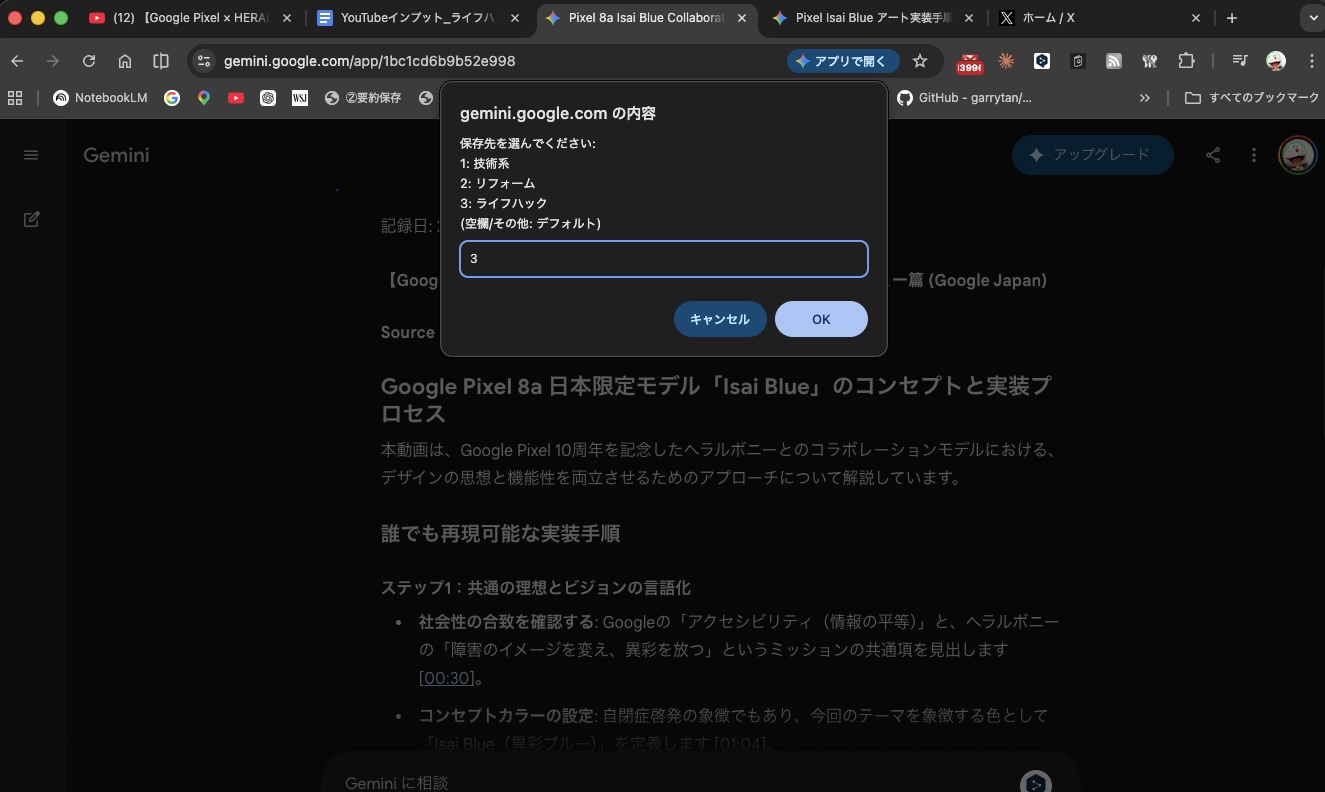Click the hamburger menu to open Gemini sidebar

(x=31, y=155)
